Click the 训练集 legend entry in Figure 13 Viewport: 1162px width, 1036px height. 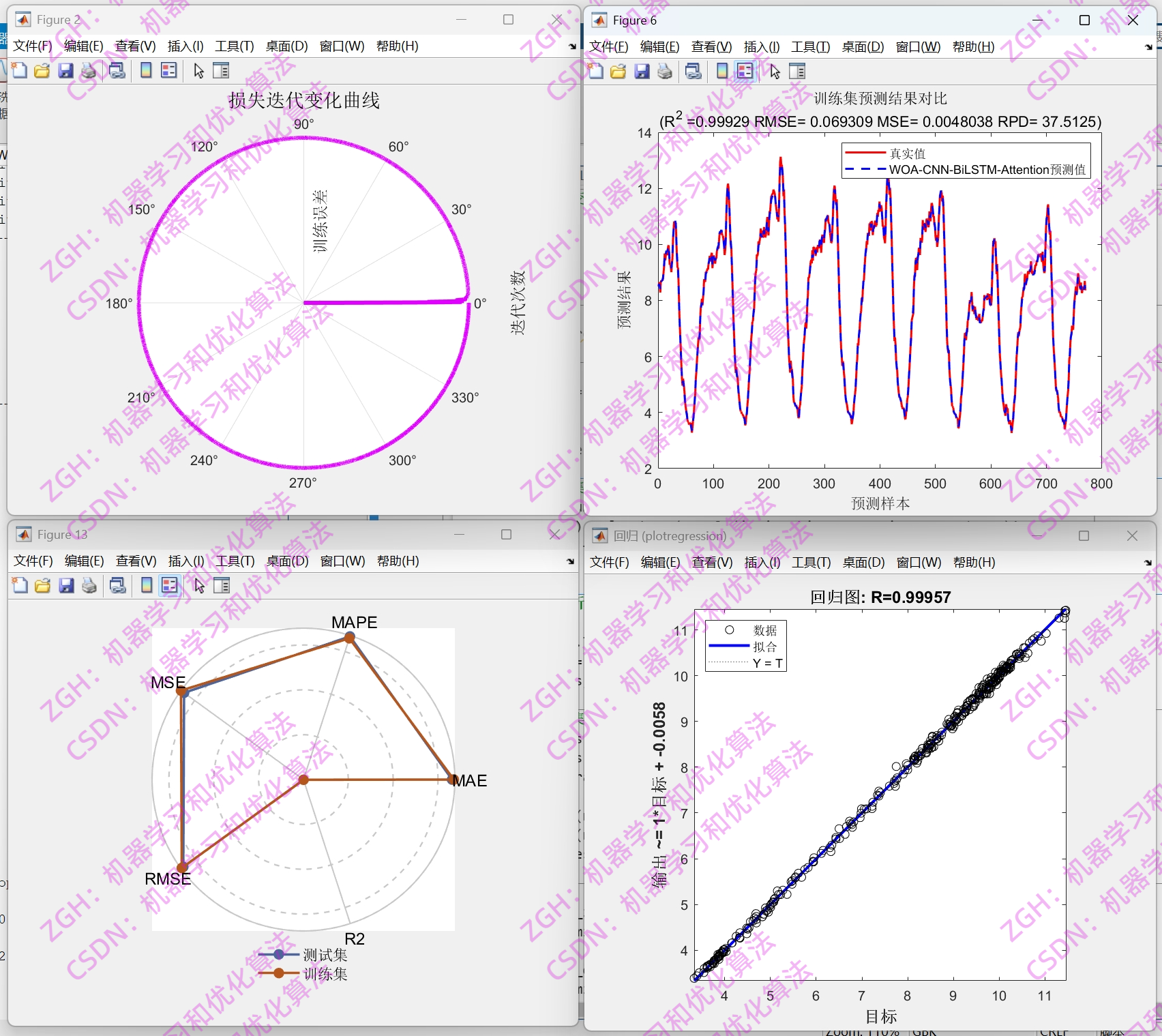pos(303,973)
